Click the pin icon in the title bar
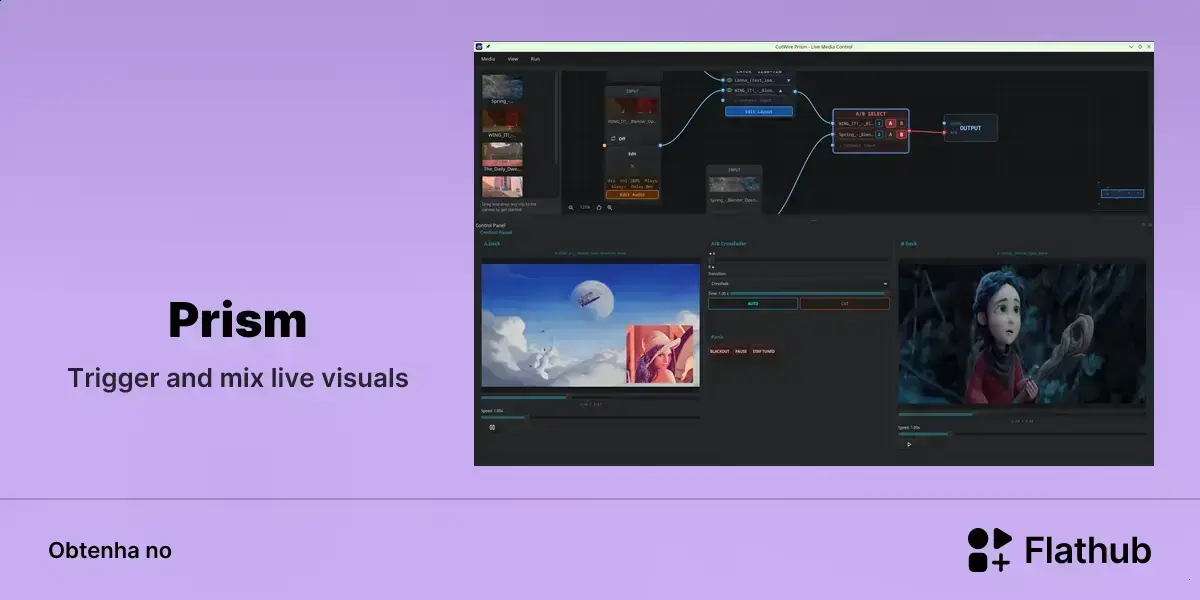The image size is (1200, 600). [488, 46]
